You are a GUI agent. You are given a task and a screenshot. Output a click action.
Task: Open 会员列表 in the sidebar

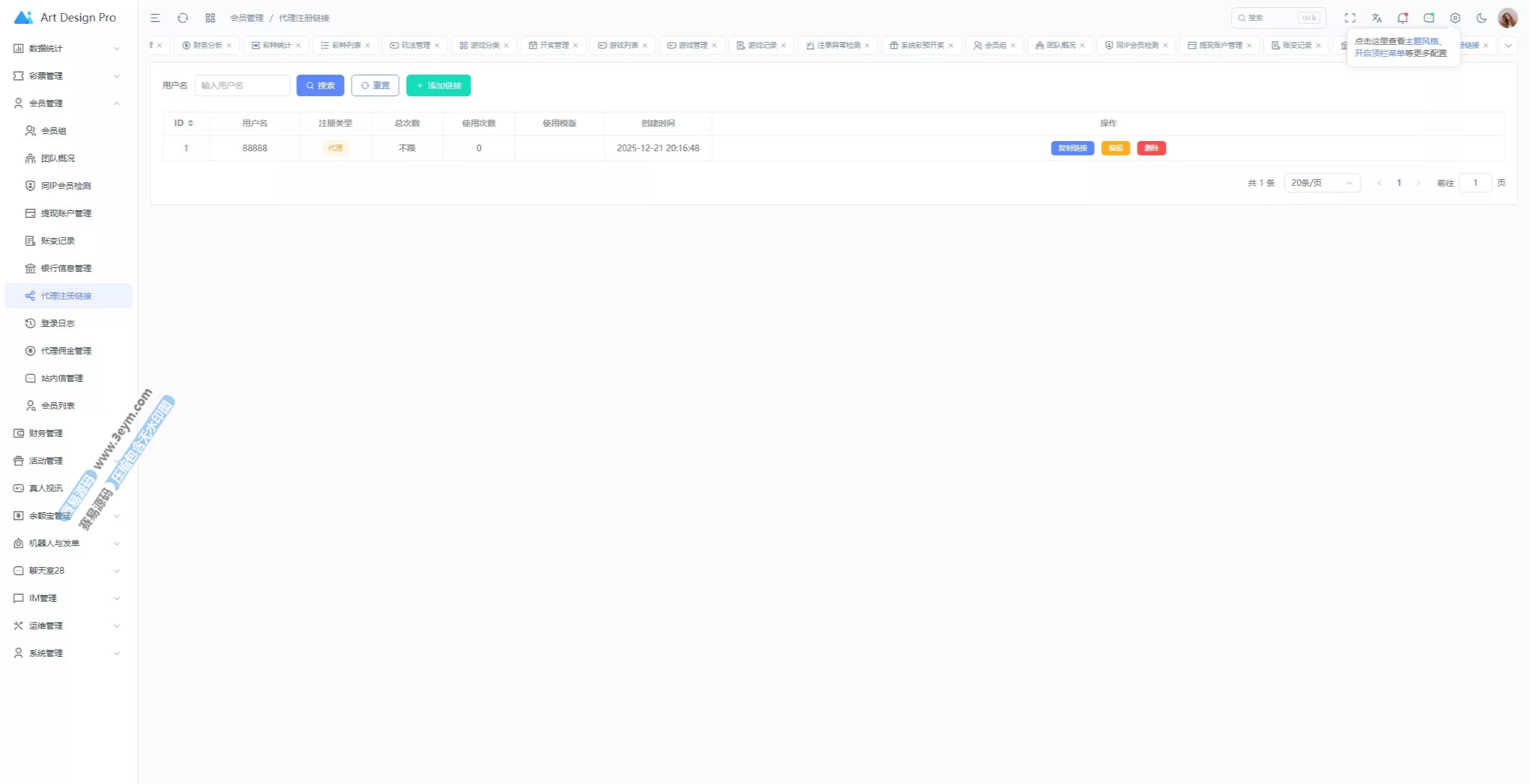coord(58,406)
